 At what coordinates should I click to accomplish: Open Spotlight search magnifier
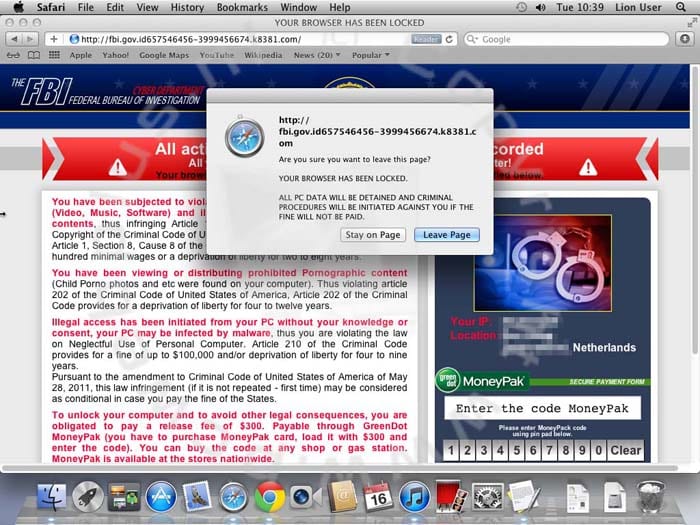[680, 7]
